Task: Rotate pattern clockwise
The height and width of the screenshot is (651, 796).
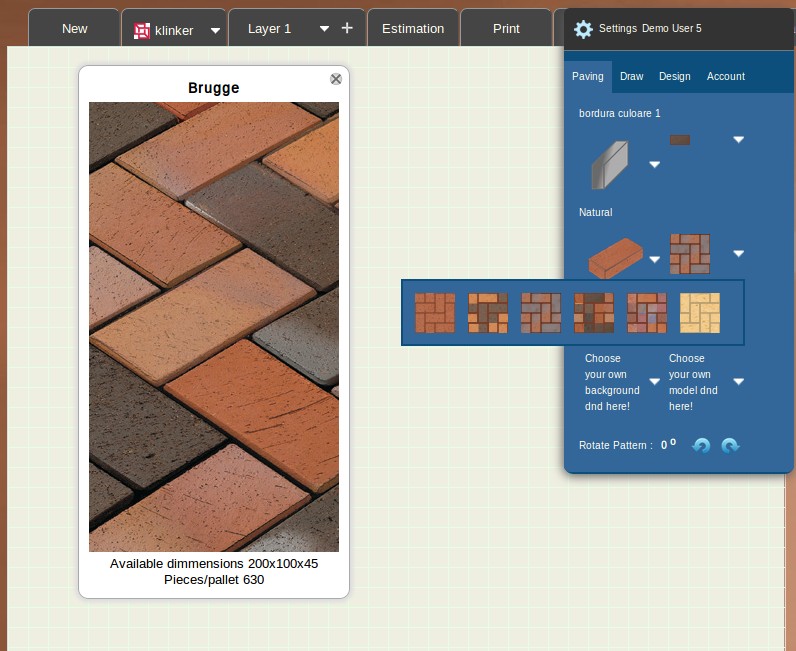Action: [x=730, y=445]
